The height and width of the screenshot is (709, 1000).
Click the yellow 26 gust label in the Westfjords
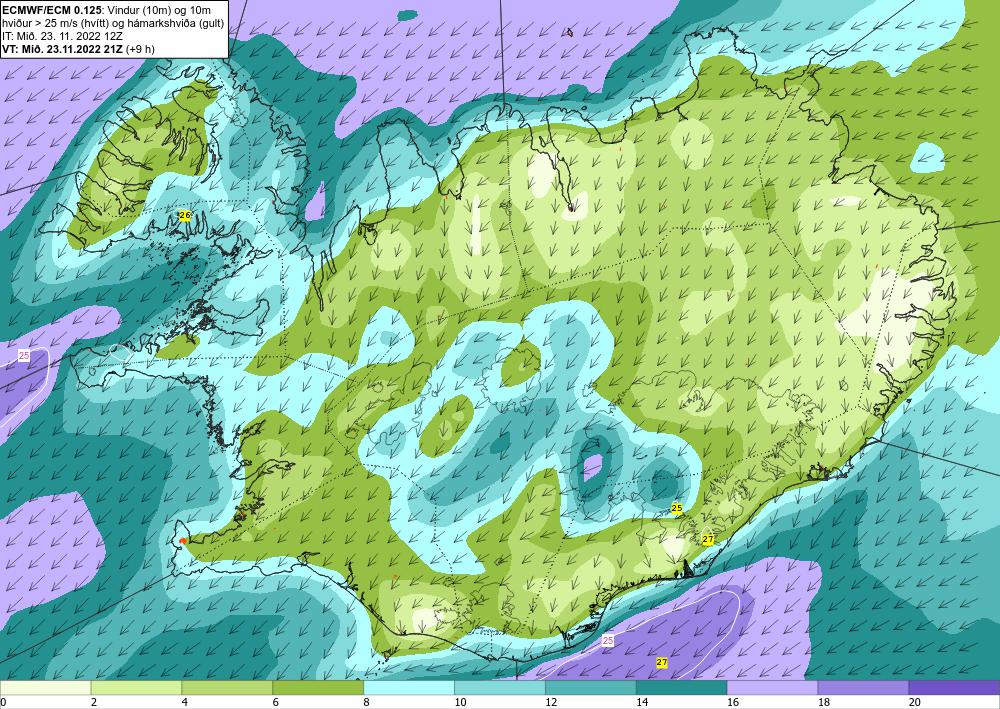click(184, 216)
